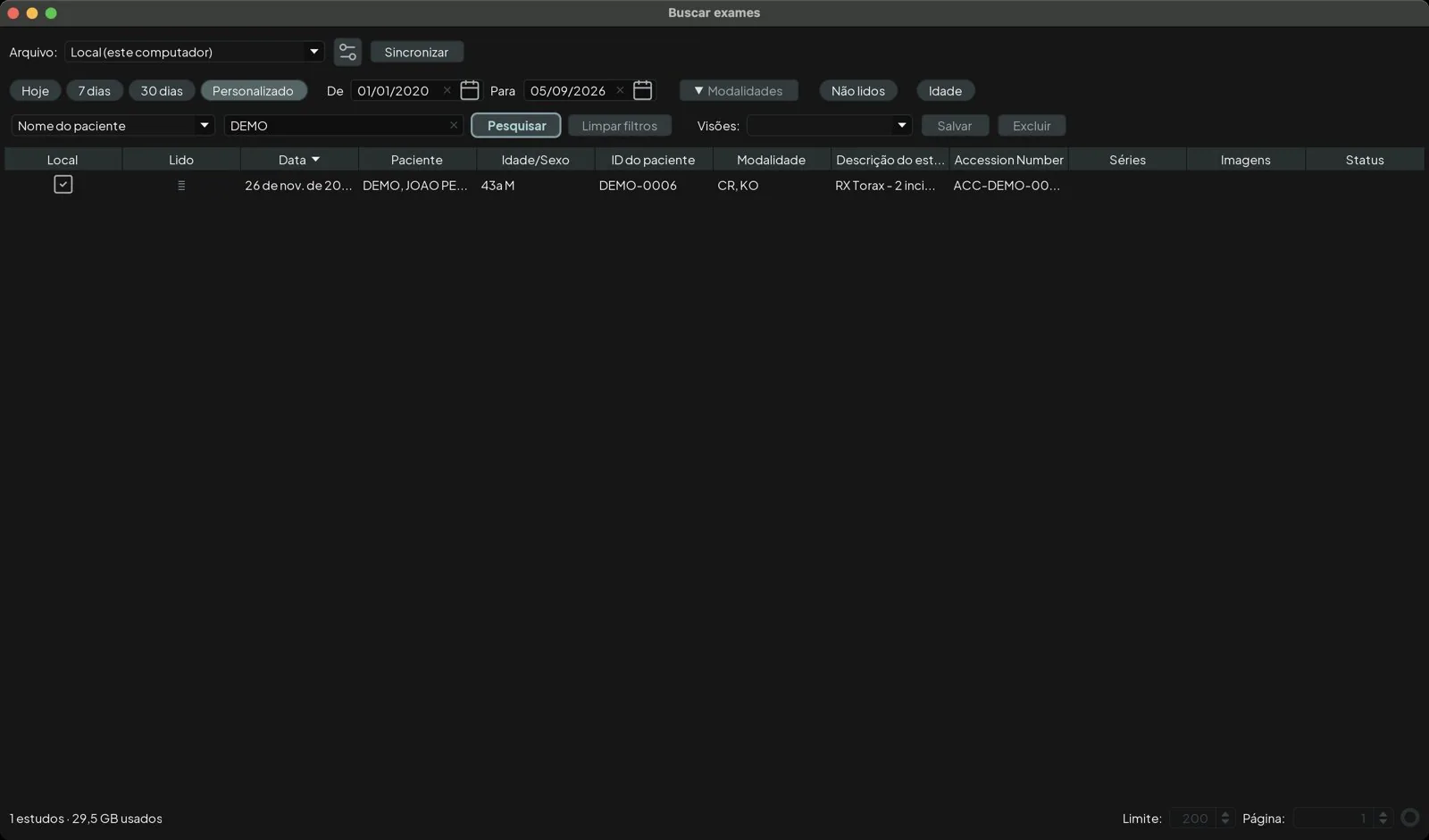Click the circular status indicator at bottom right

pyautogui.click(x=1410, y=818)
